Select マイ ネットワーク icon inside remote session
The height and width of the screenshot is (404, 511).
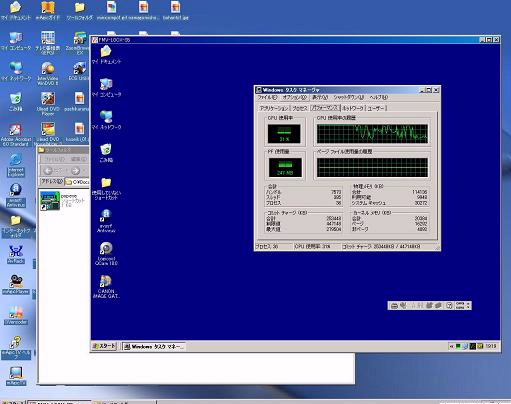pos(106,120)
